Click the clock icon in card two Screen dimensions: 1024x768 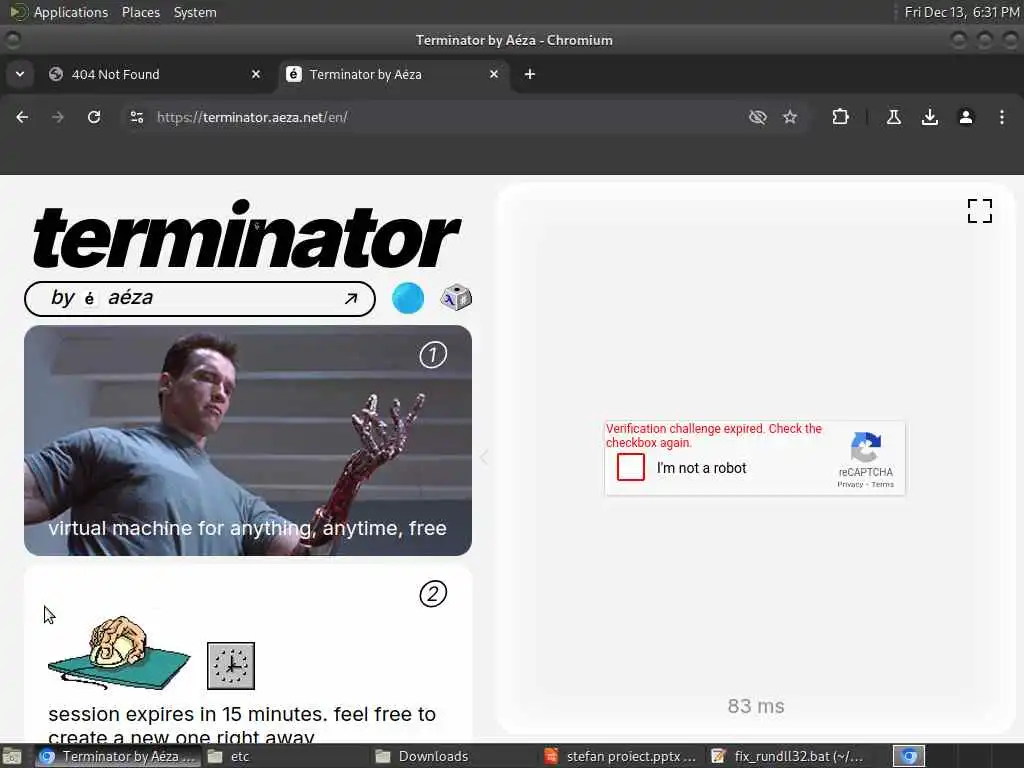click(231, 666)
